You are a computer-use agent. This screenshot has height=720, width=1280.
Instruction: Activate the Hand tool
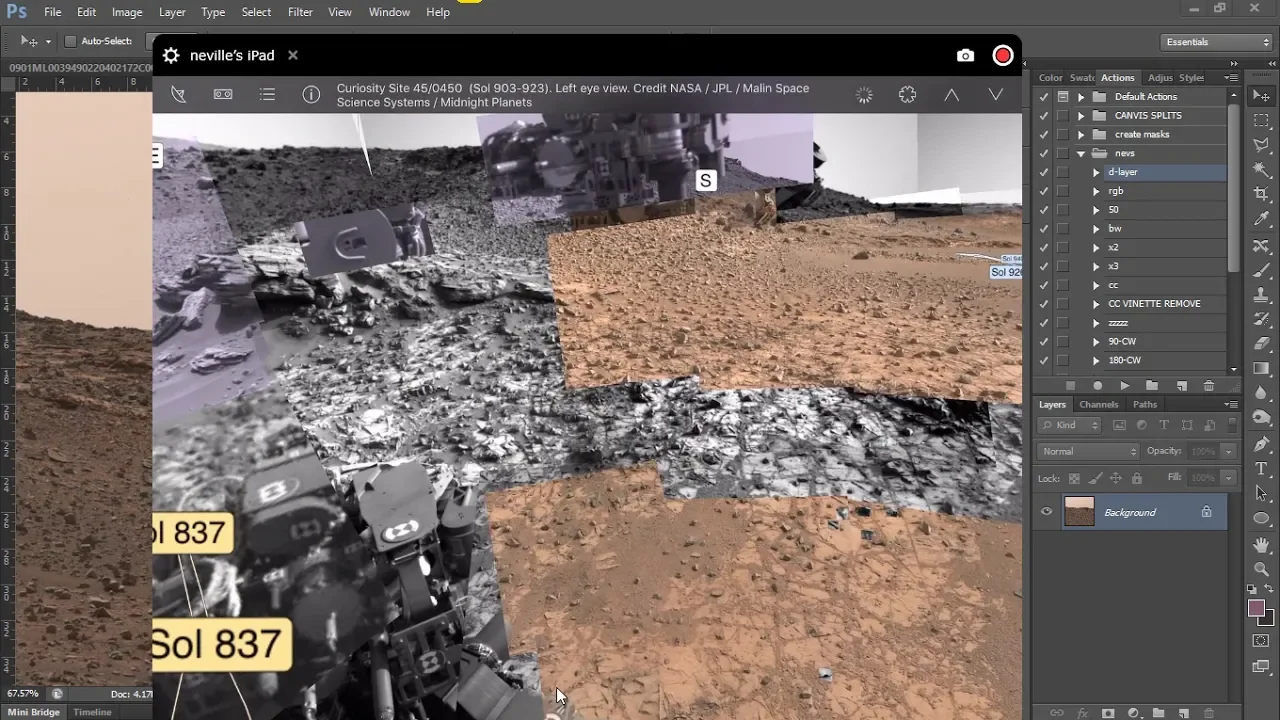point(1261,545)
